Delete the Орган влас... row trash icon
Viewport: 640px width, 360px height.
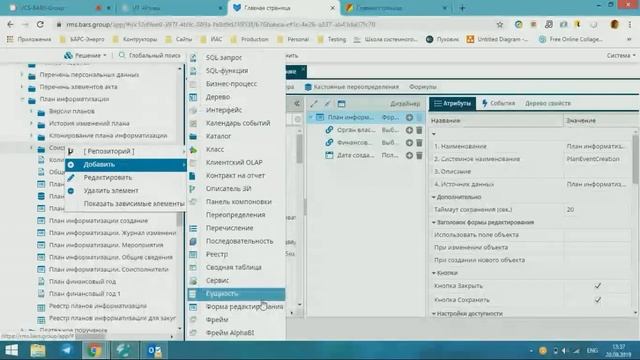click(419, 130)
